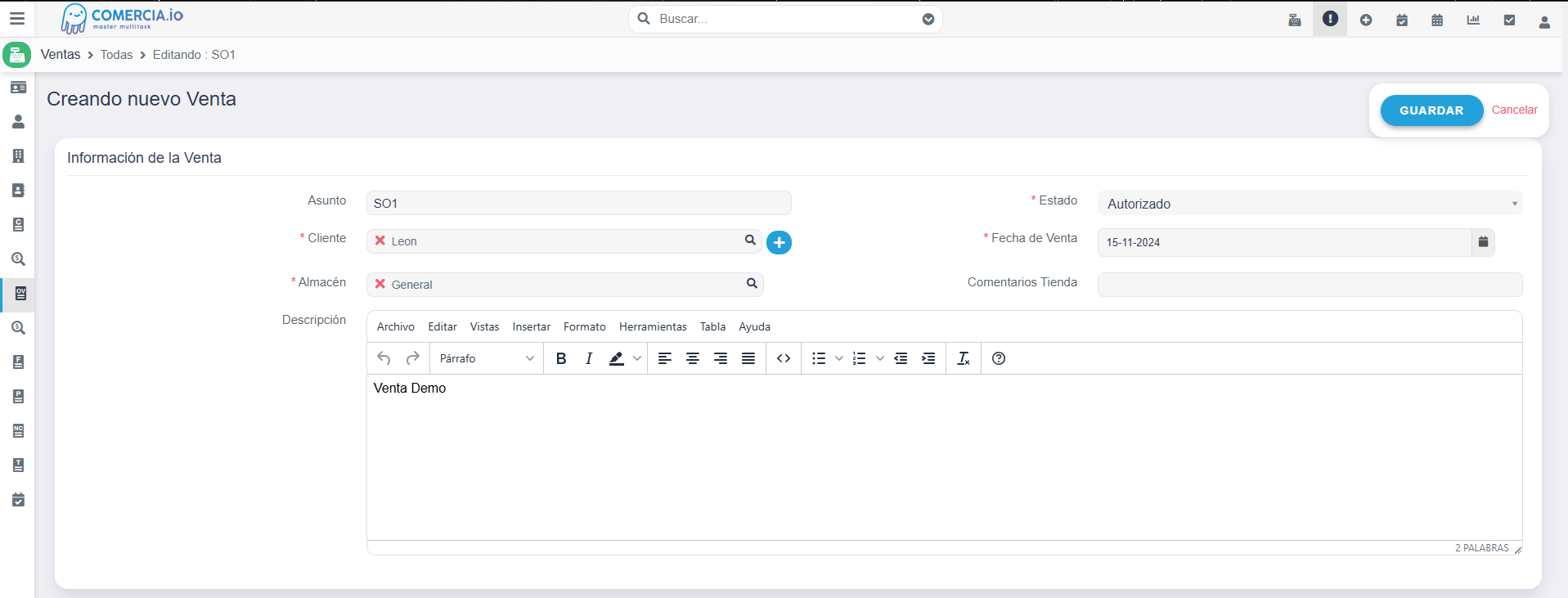Open the cash register icon in top bar
Screen dimensions: 1568x598
(1295, 20)
